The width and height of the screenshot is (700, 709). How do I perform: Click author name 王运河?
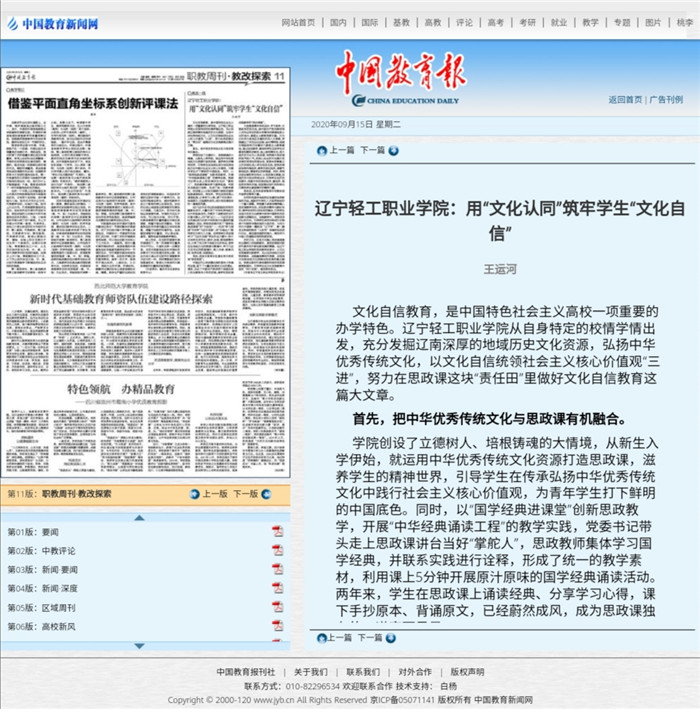click(500, 269)
